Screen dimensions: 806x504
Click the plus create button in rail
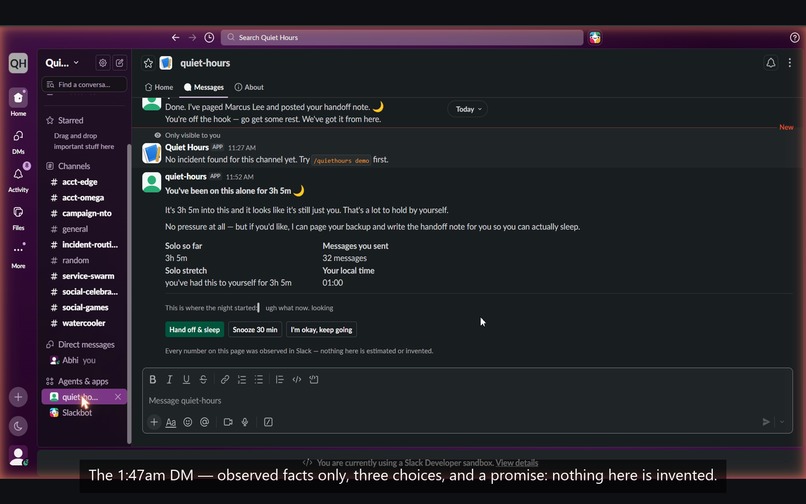(18, 397)
